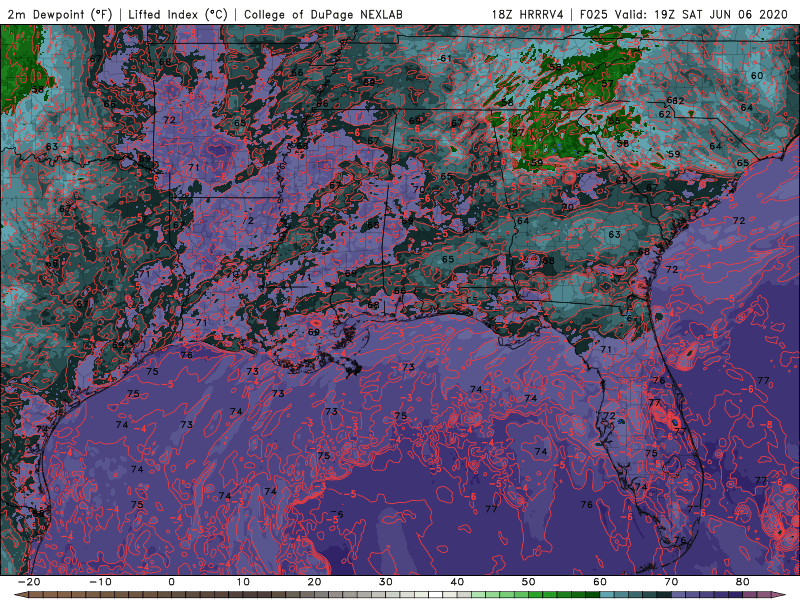Screen dimensions: 800x600
Task: Click the 10 colorbar scale label
Action: tap(243, 582)
